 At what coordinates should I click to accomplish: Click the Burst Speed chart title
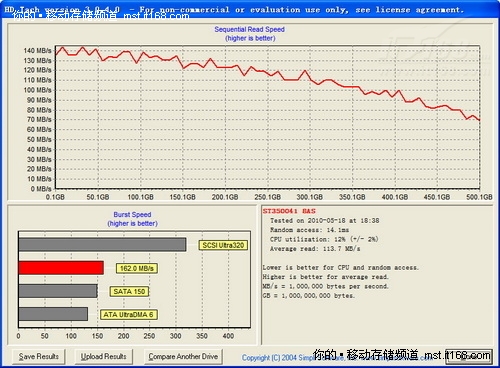(132, 215)
